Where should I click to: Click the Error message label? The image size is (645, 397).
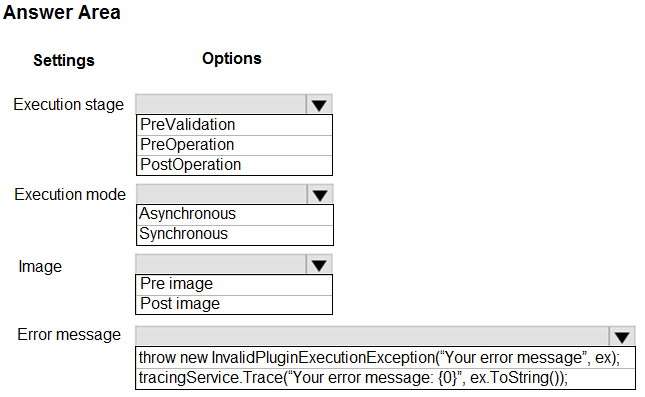[x=69, y=334]
